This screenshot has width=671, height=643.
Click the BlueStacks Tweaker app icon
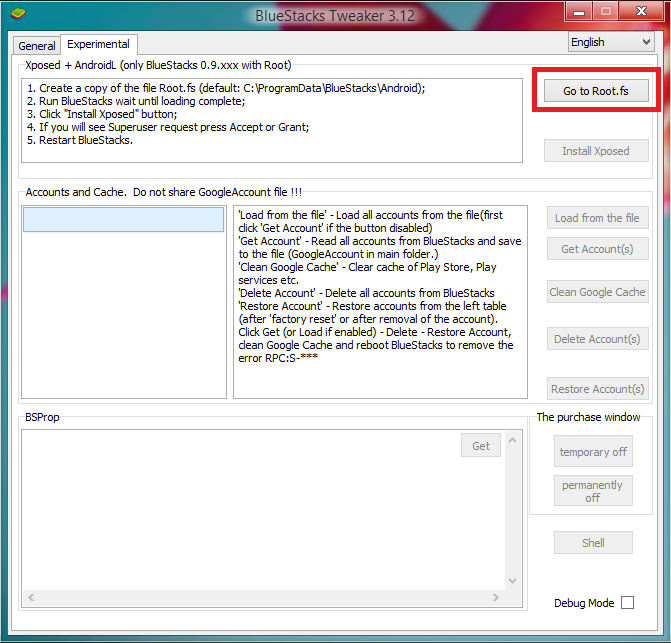(18, 14)
